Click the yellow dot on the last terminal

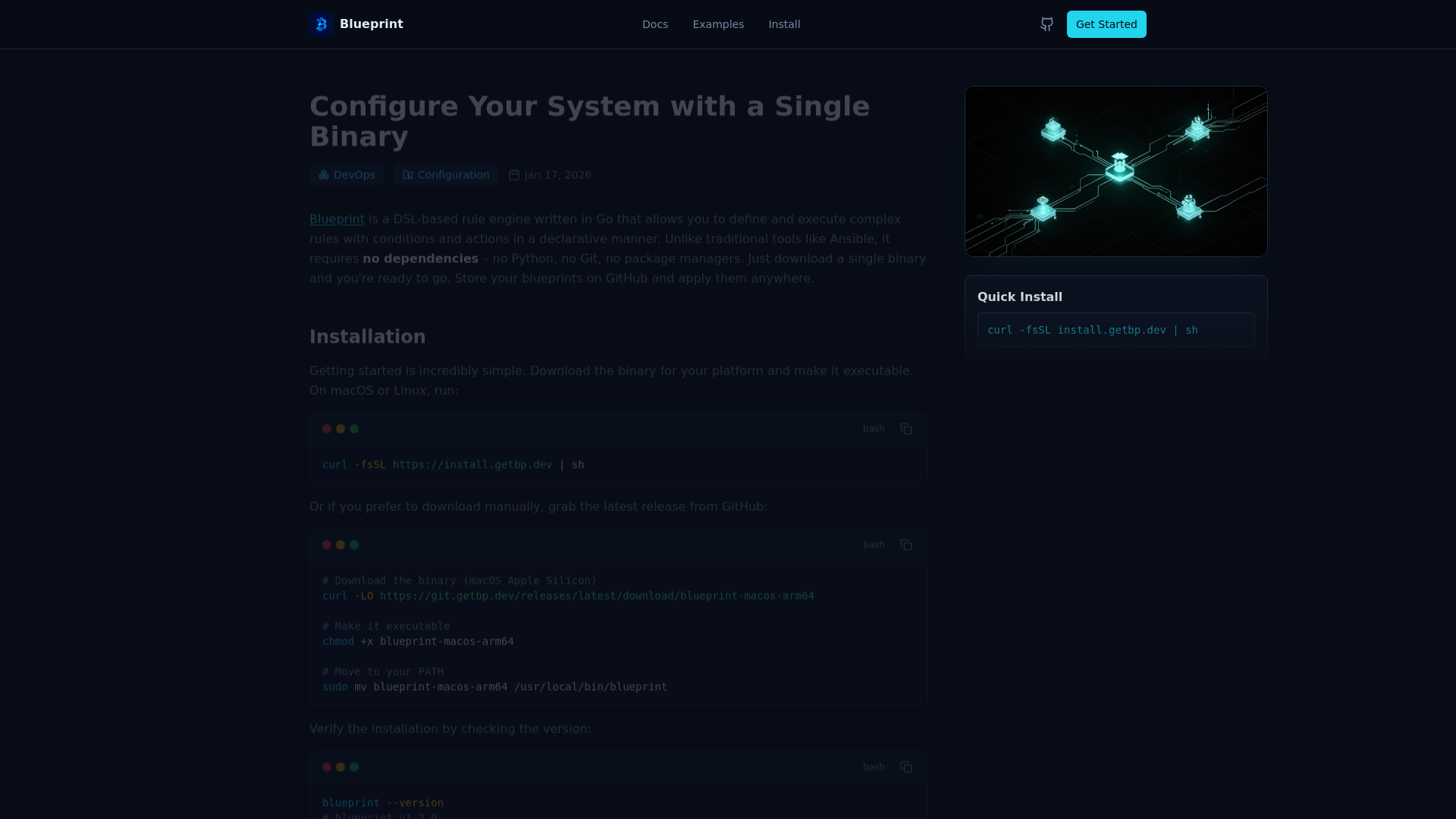coord(340,767)
